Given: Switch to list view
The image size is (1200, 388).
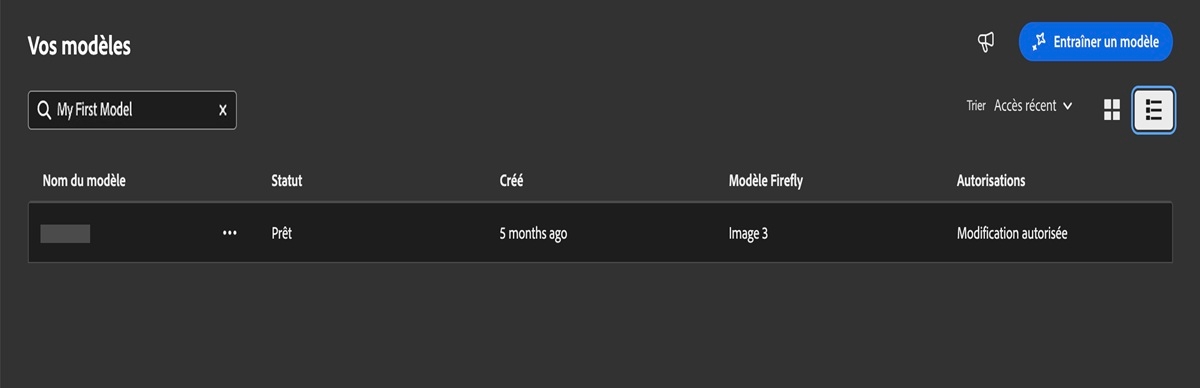Looking at the screenshot, I should 1153,110.
